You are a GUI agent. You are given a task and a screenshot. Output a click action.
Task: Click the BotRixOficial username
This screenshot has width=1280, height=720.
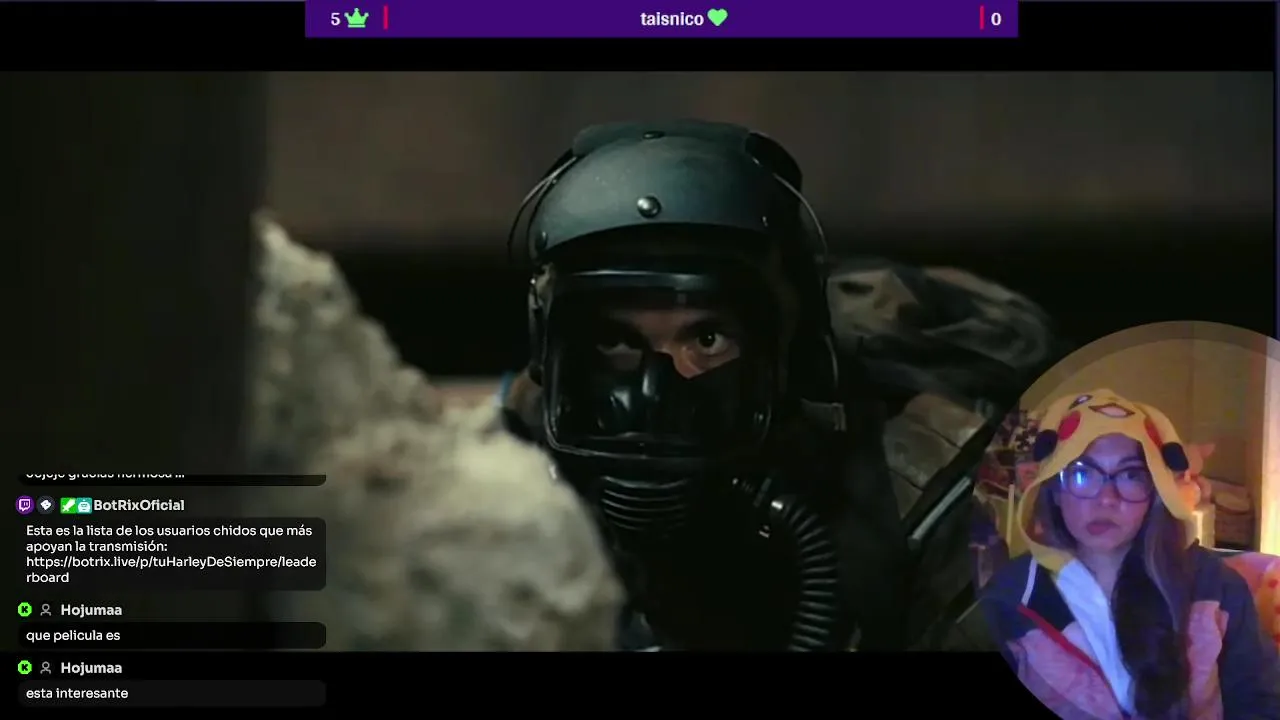pos(139,505)
